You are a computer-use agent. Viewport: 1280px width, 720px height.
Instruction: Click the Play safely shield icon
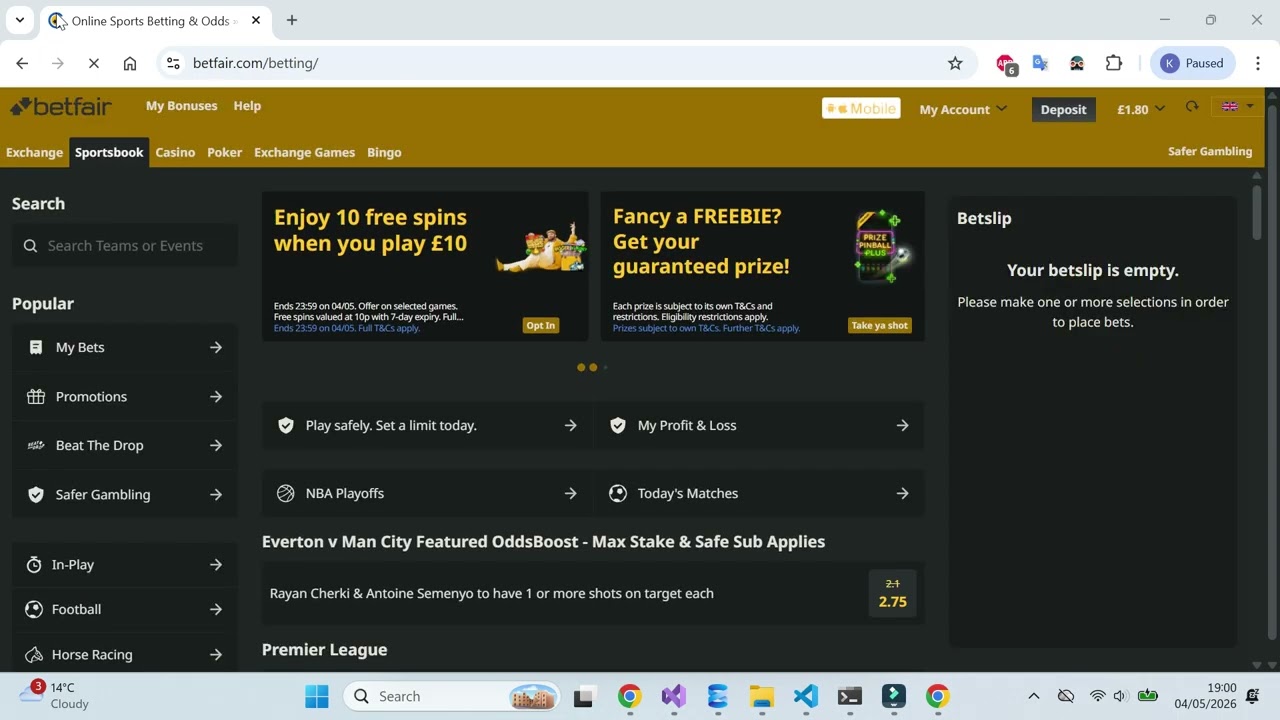[x=286, y=425]
